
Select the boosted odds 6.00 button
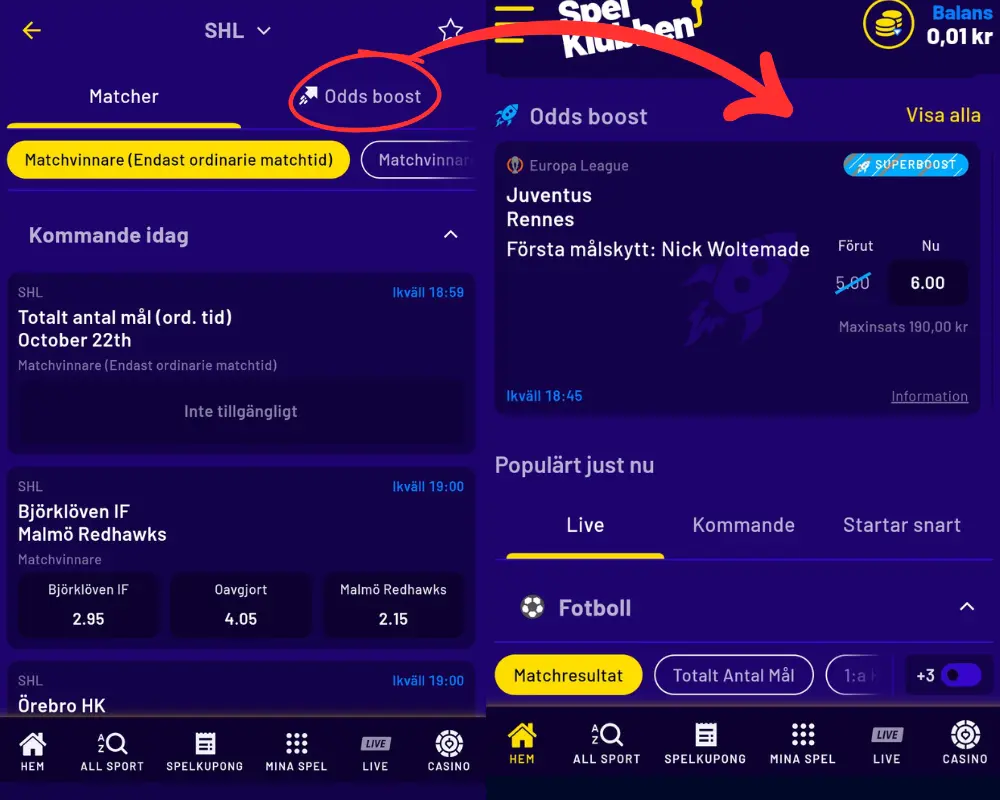coord(927,283)
